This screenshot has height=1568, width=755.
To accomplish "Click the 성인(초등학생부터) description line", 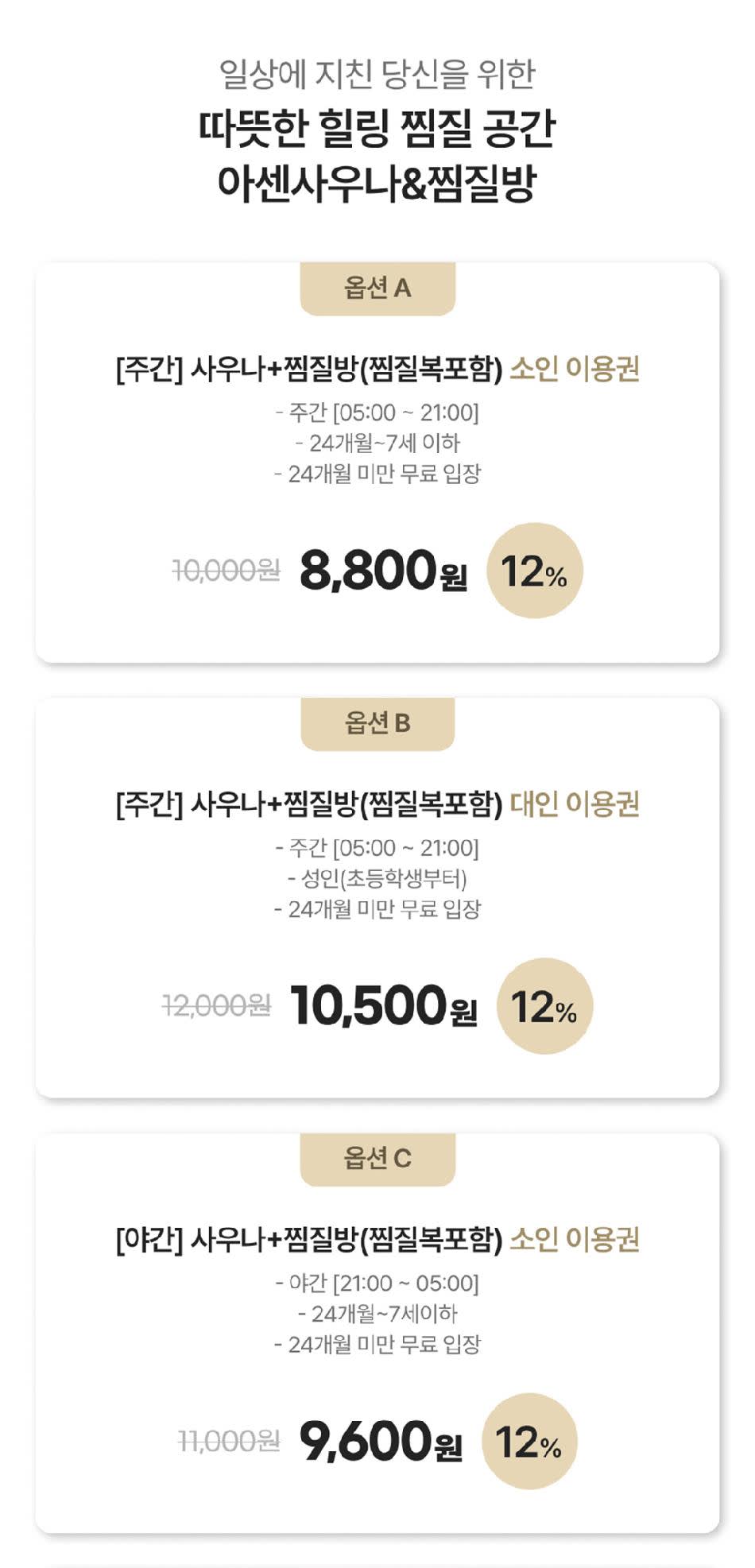I will (x=377, y=878).
